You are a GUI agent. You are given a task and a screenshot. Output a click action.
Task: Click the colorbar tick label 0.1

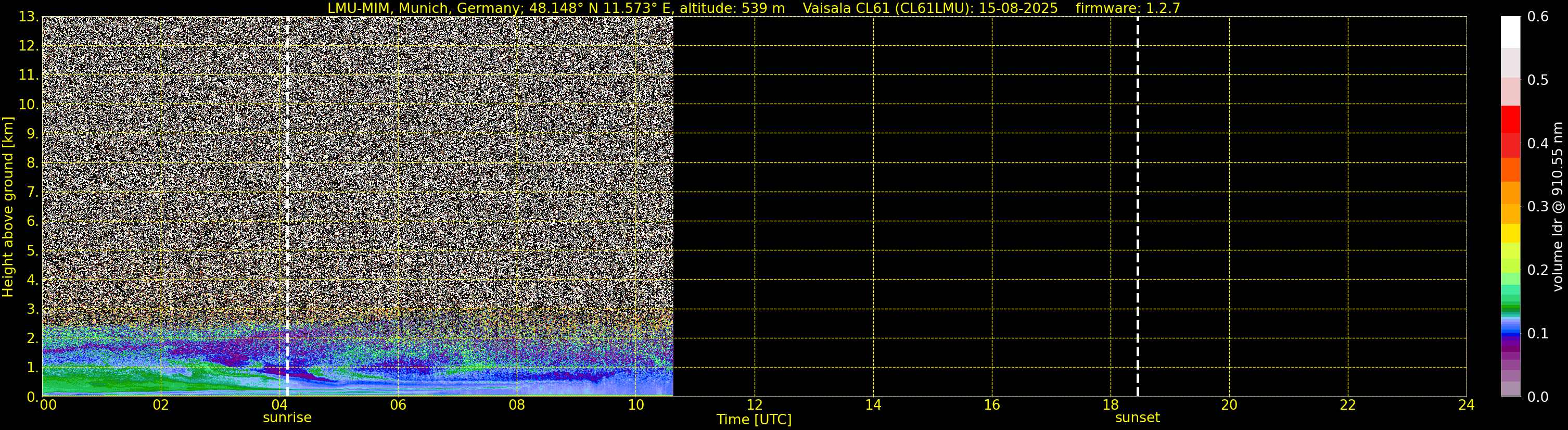pyautogui.click(x=1538, y=333)
